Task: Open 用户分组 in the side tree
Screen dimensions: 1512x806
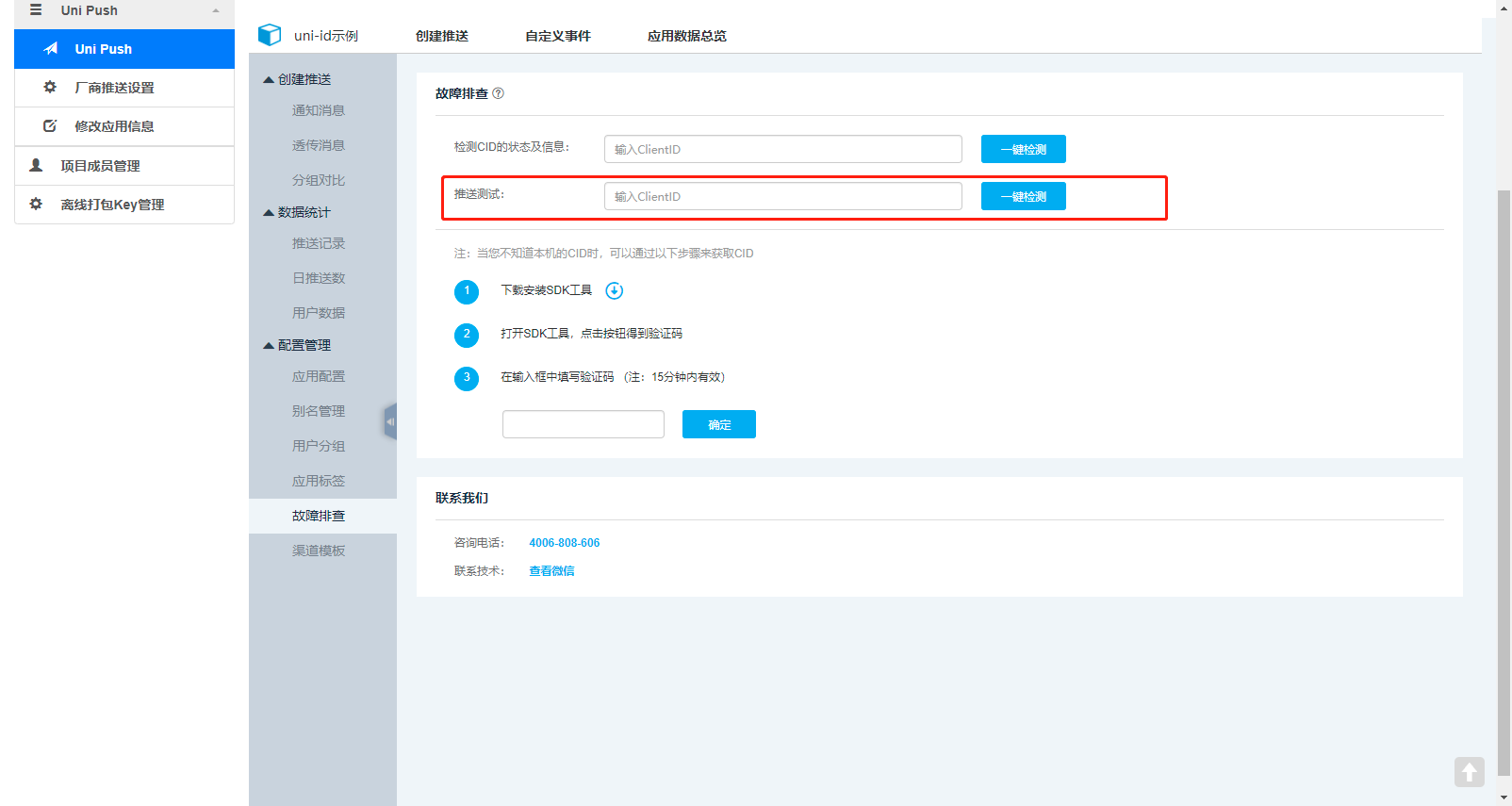Action: click(319, 446)
